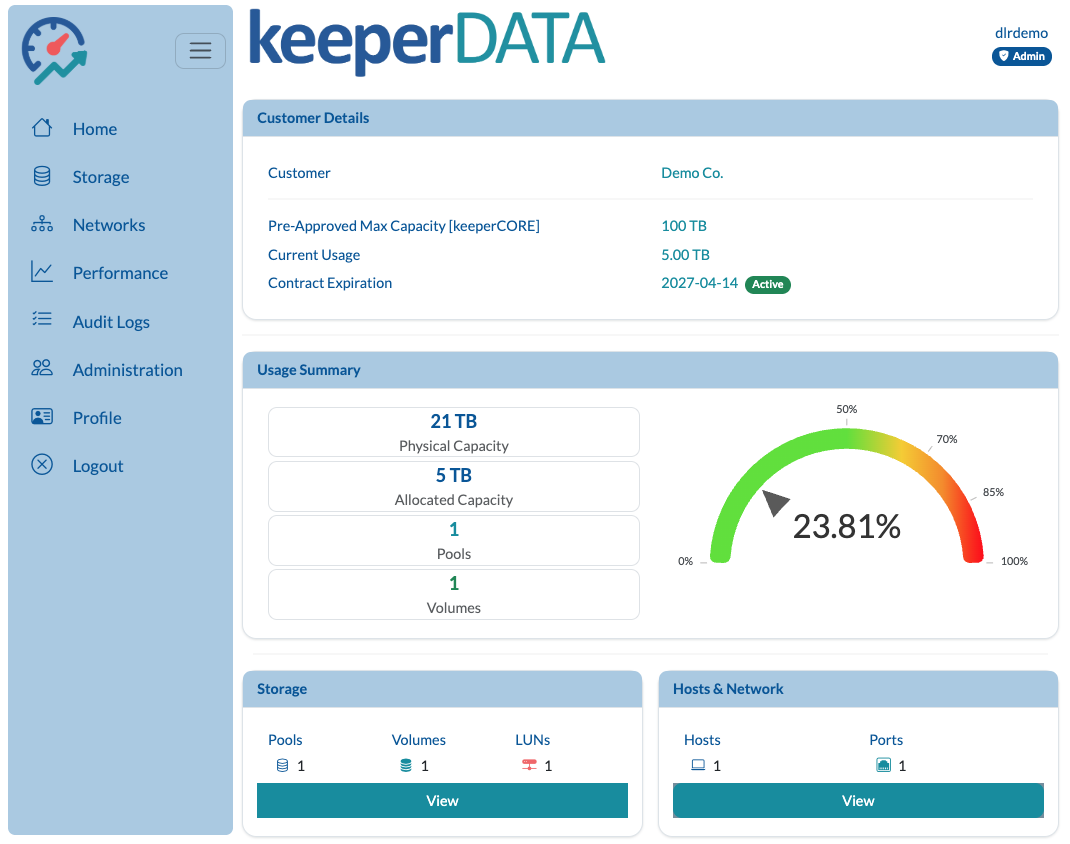Click the Hosts laptop icon
Image resolution: width=1070 pixels, height=844 pixels.
click(698, 765)
